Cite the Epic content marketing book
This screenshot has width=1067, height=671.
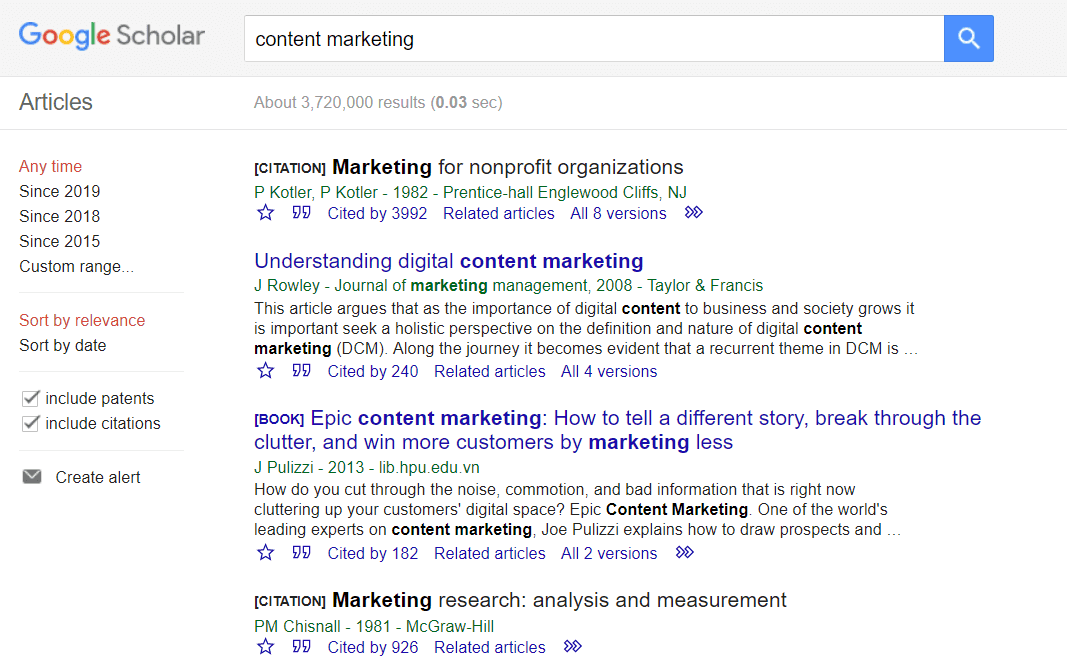[301, 553]
